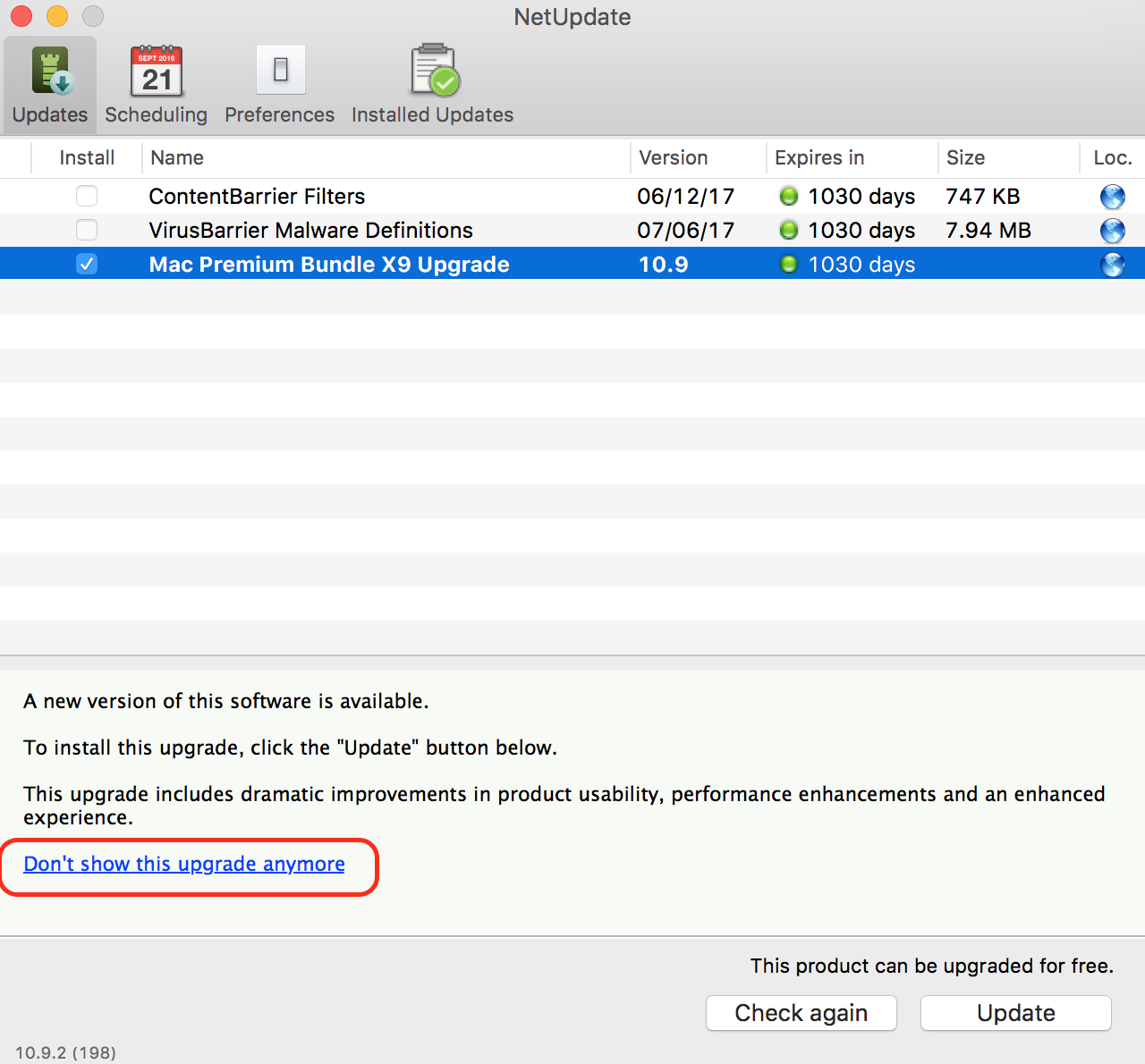Sort by the Version column header
1145x1064 pixels.
click(x=698, y=157)
